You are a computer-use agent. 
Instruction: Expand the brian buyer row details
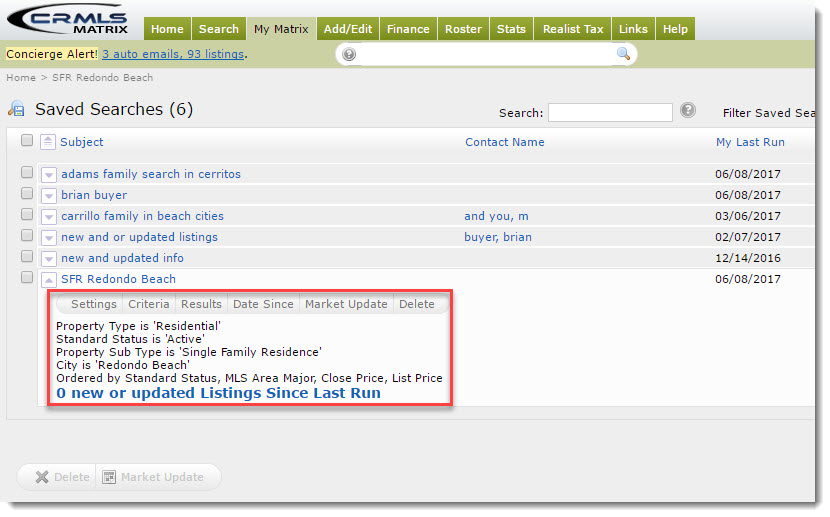coord(49,196)
